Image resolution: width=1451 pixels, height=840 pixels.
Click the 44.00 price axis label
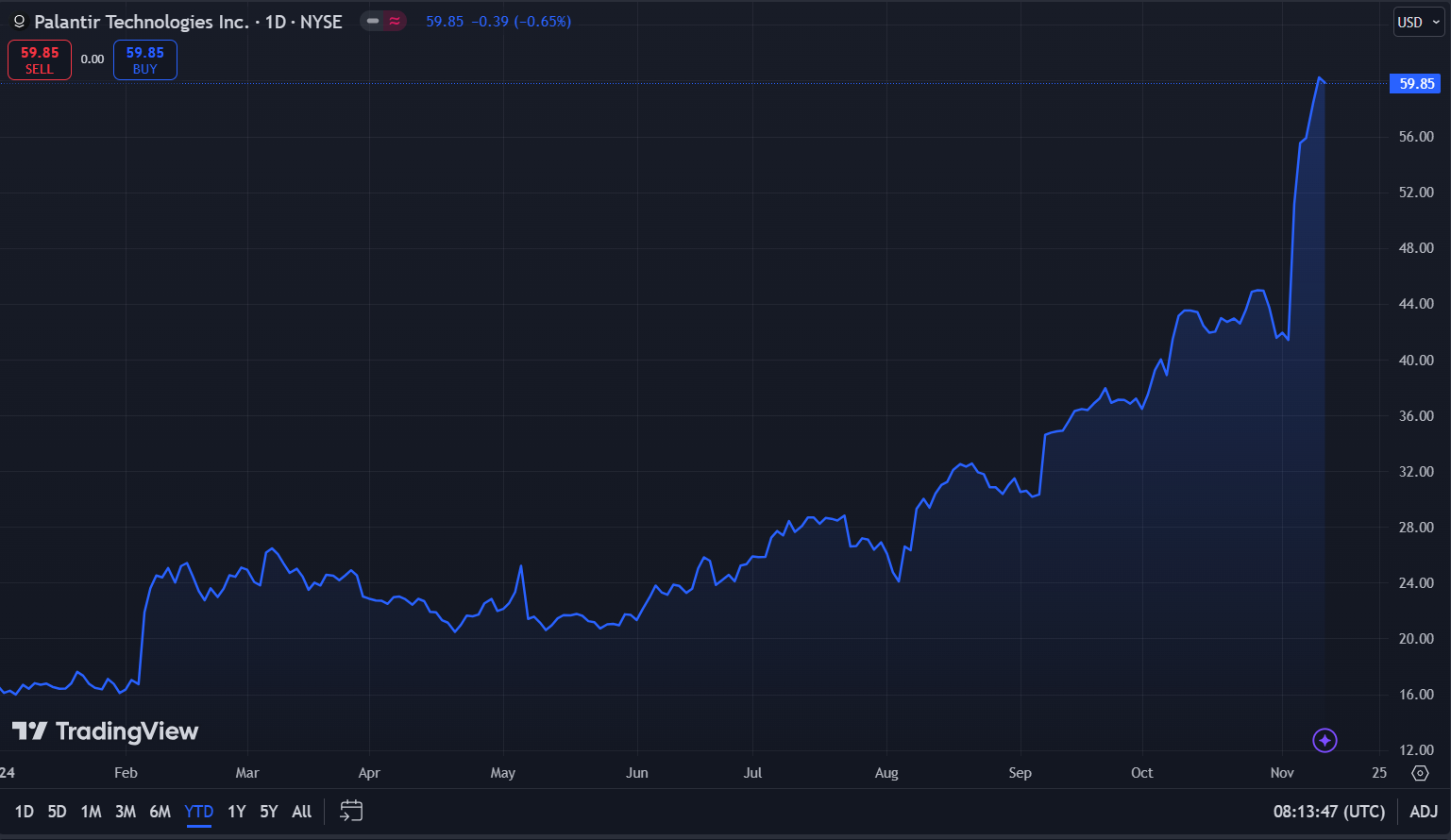(1416, 304)
